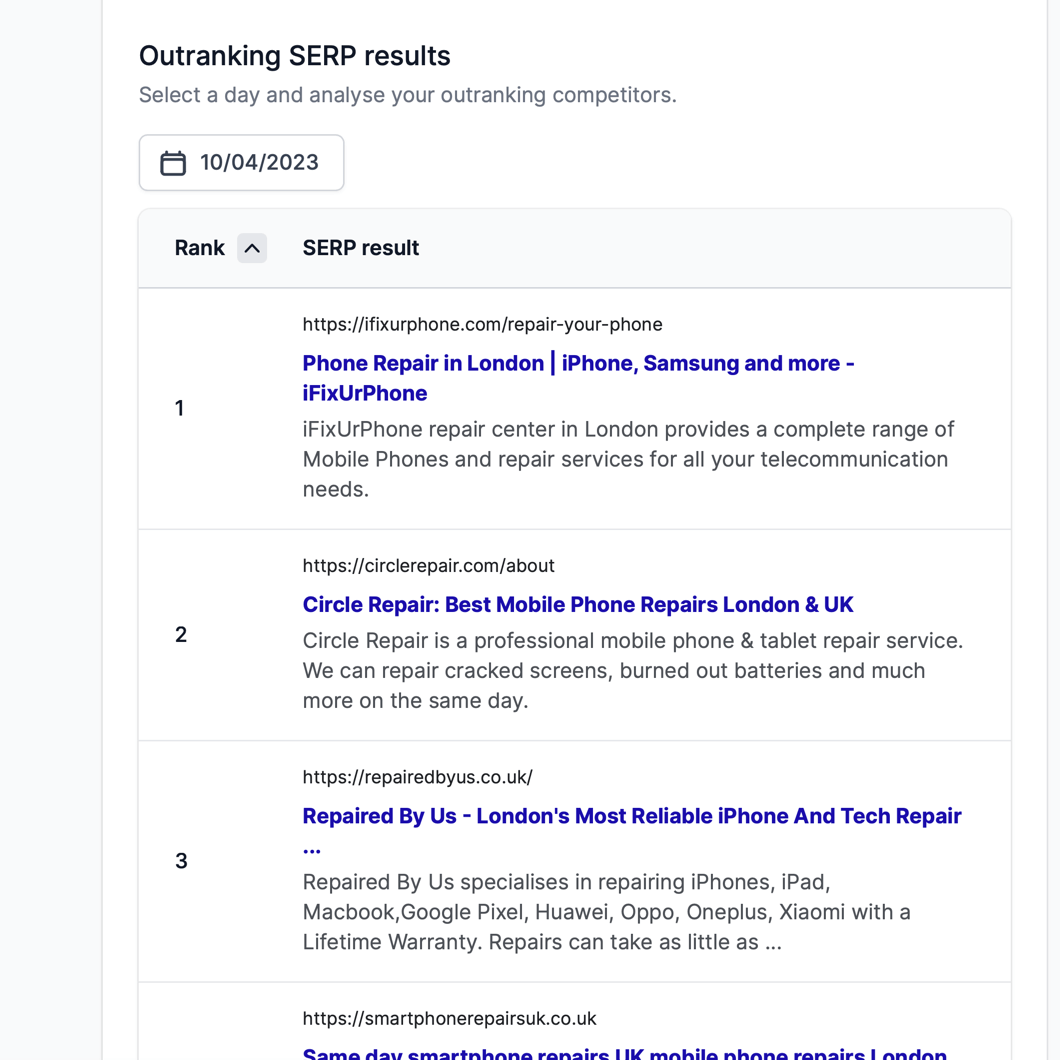Open the Repaired By Us result title
The height and width of the screenshot is (1060, 1060).
pos(631,817)
